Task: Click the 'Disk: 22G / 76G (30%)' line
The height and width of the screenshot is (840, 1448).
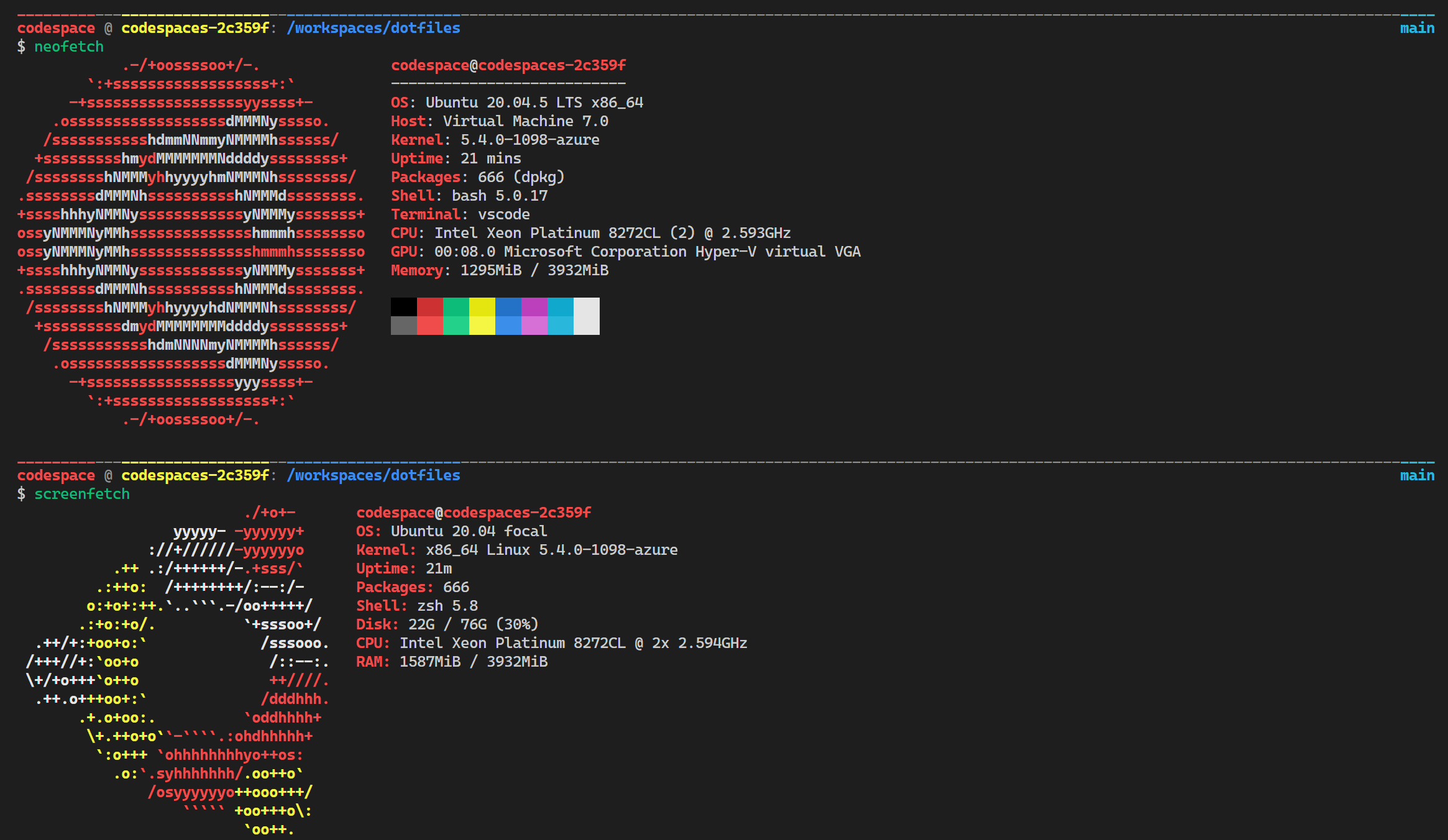Action: coord(447,624)
